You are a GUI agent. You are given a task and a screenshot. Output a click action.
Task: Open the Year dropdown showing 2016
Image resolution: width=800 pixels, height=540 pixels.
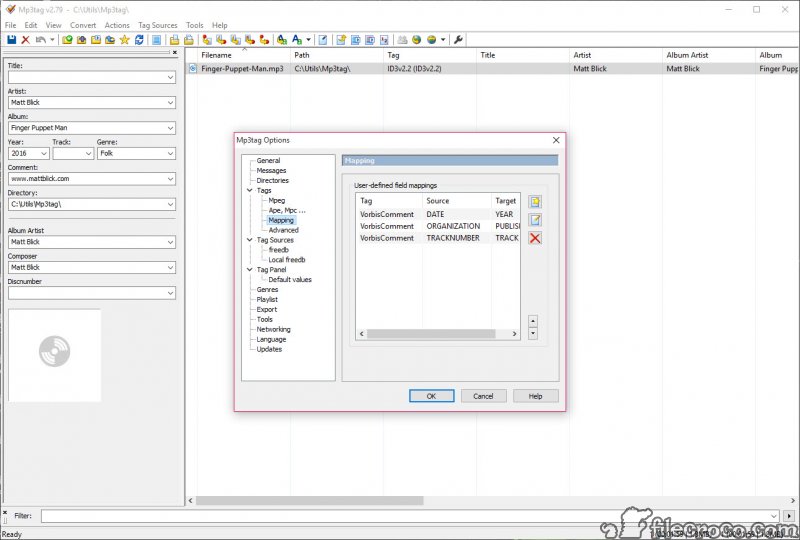tap(44, 153)
